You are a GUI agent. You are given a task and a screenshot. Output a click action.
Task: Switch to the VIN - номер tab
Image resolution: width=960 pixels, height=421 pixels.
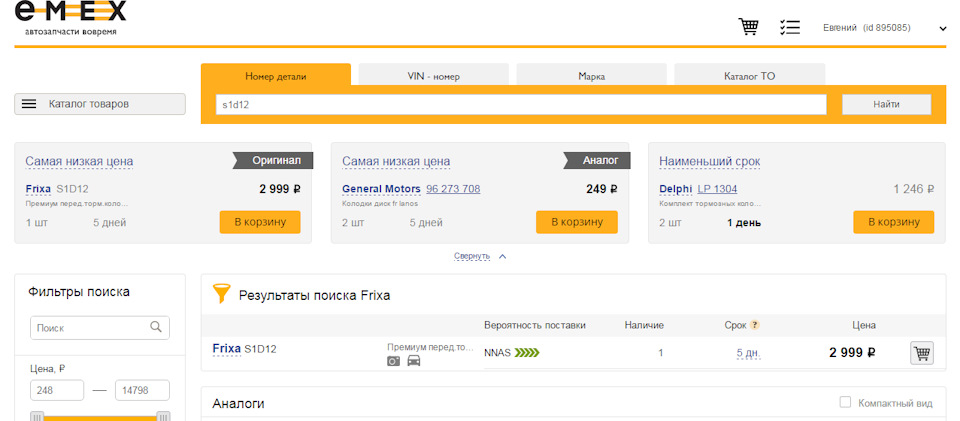click(433, 76)
